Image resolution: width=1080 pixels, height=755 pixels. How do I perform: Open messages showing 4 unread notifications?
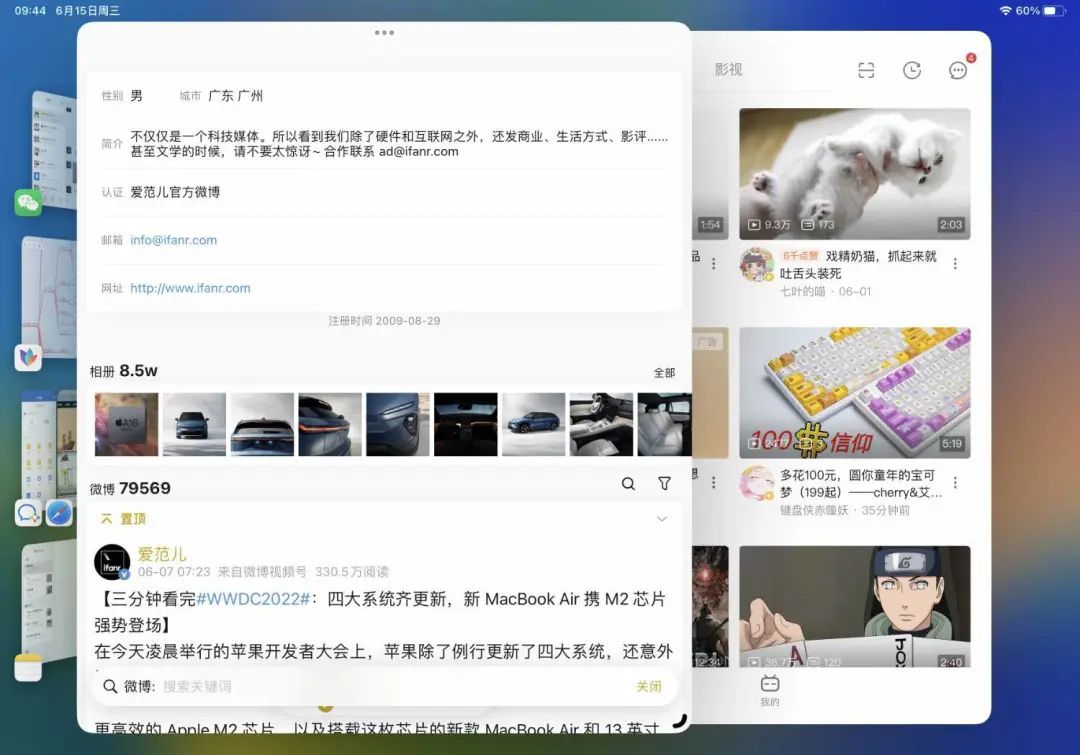point(958,70)
